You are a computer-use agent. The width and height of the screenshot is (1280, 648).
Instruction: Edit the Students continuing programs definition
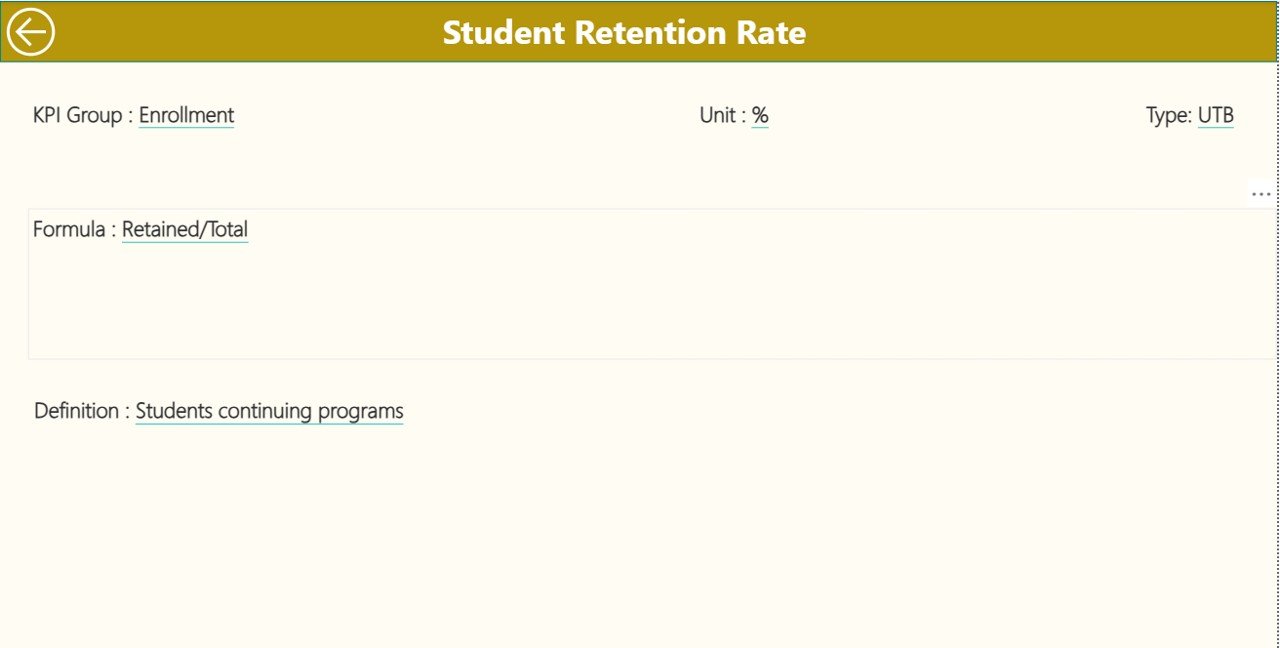coord(269,410)
